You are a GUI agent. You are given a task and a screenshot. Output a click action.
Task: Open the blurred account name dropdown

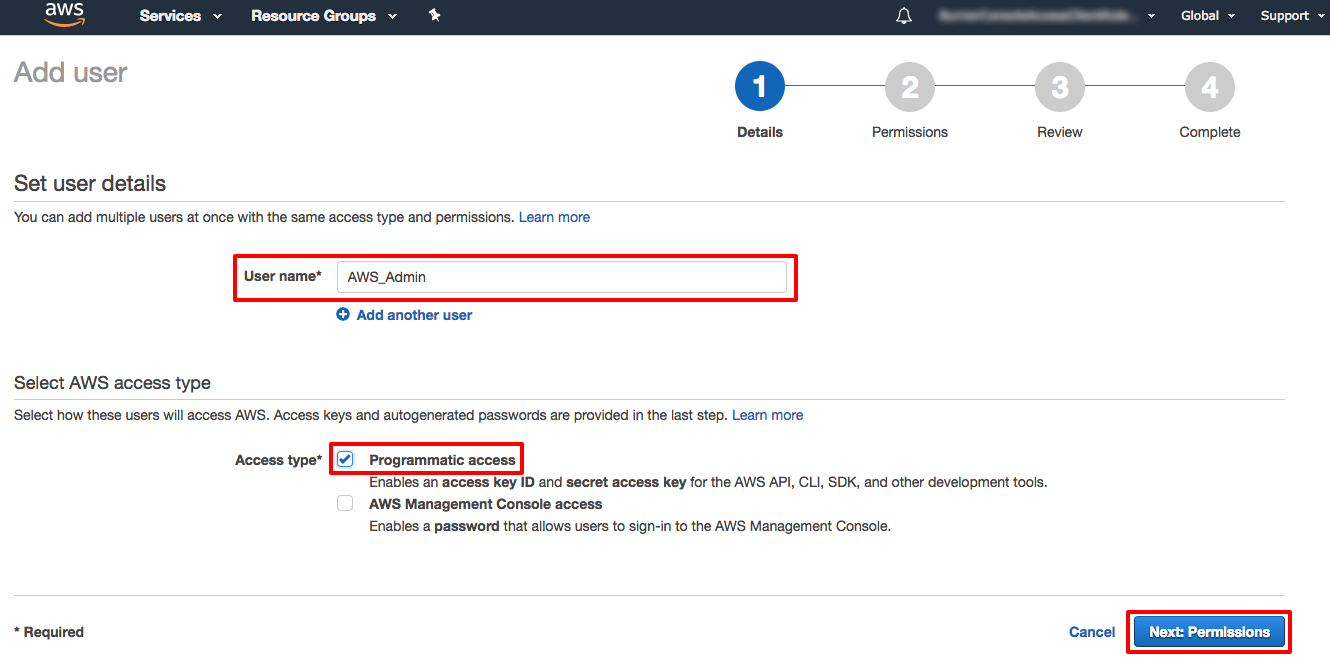coord(1047,16)
